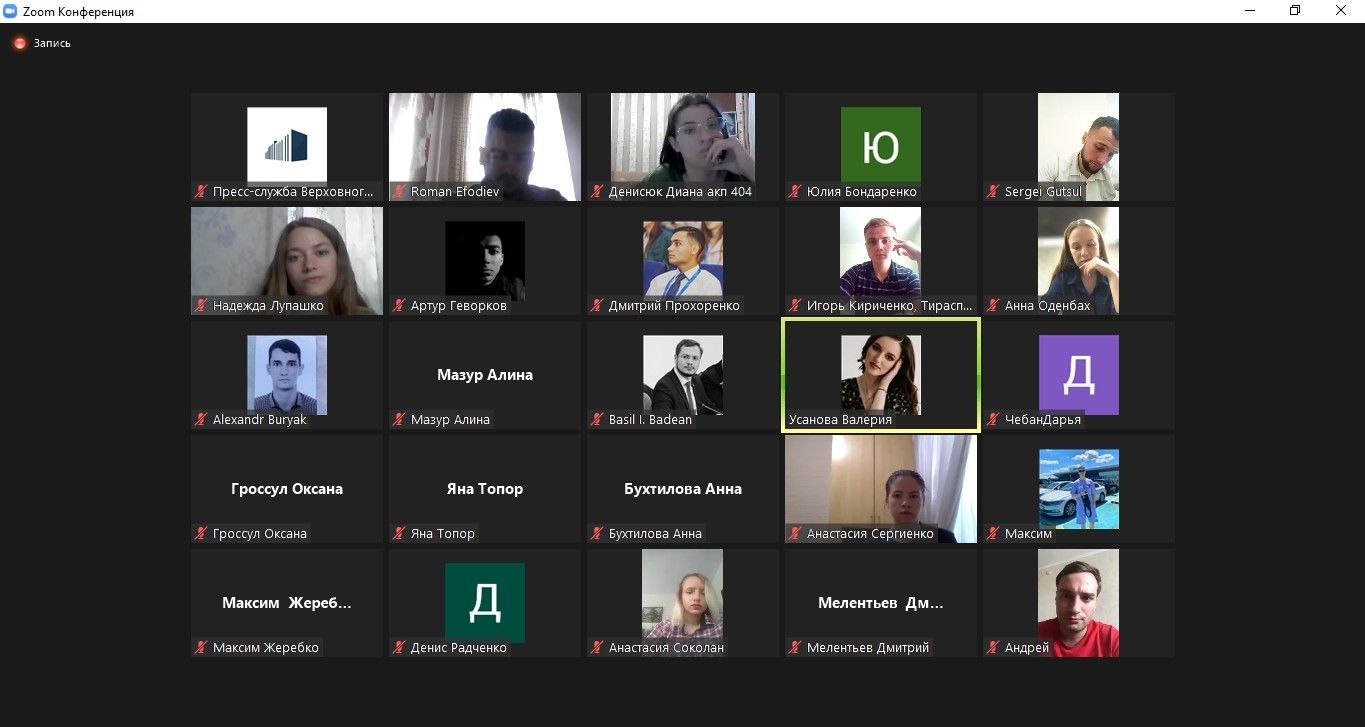Click muted mic icon beside Надежда Лупашко
The width and height of the screenshot is (1365, 727).
201,305
